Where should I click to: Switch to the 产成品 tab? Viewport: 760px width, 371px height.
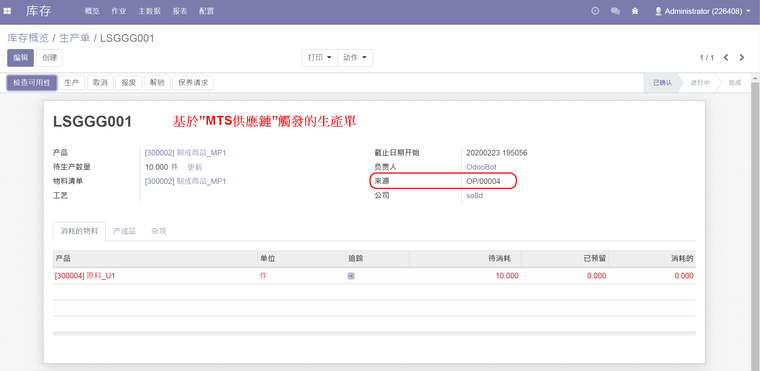pos(124,231)
